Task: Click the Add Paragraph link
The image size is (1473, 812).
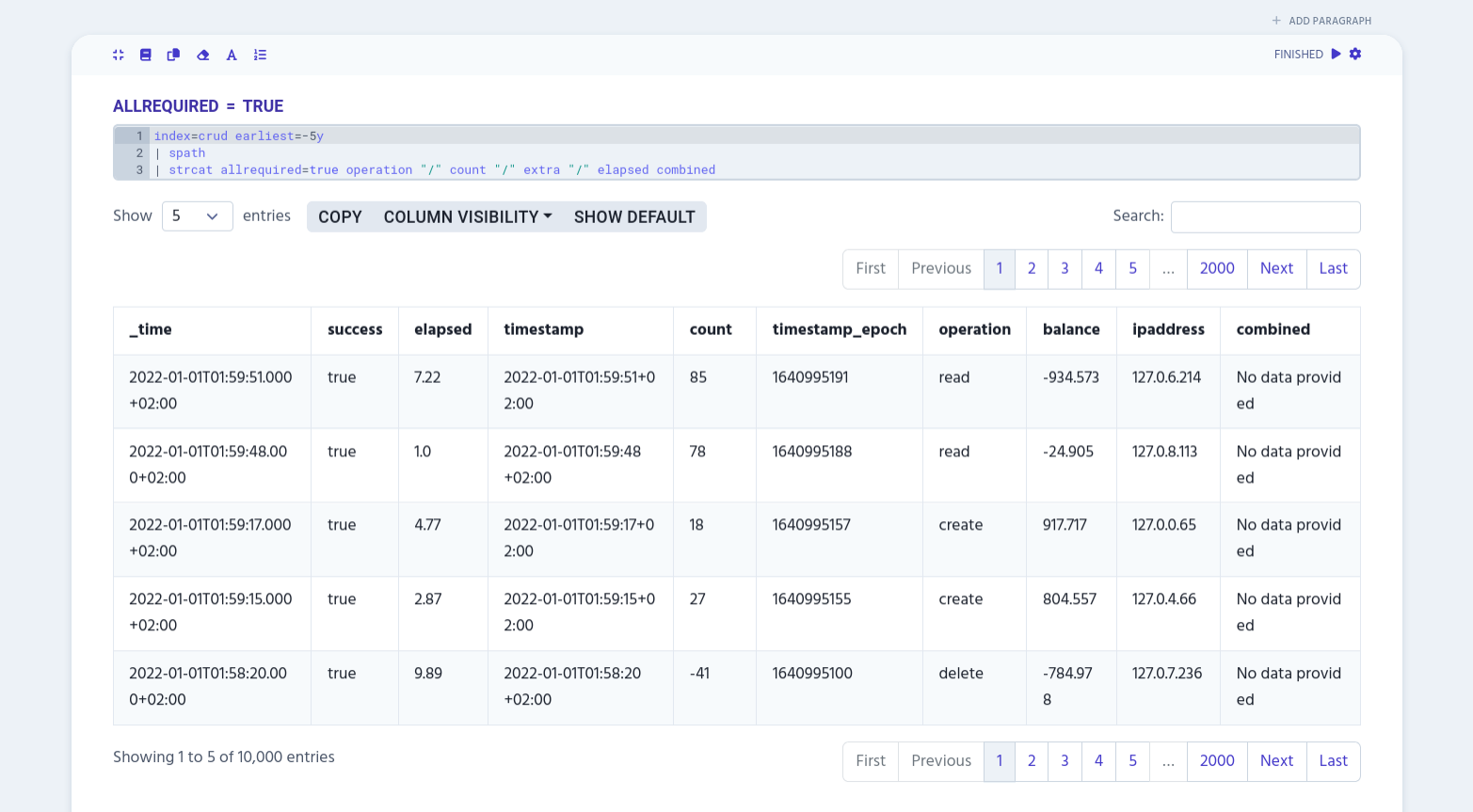Action: tap(1321, 21)
